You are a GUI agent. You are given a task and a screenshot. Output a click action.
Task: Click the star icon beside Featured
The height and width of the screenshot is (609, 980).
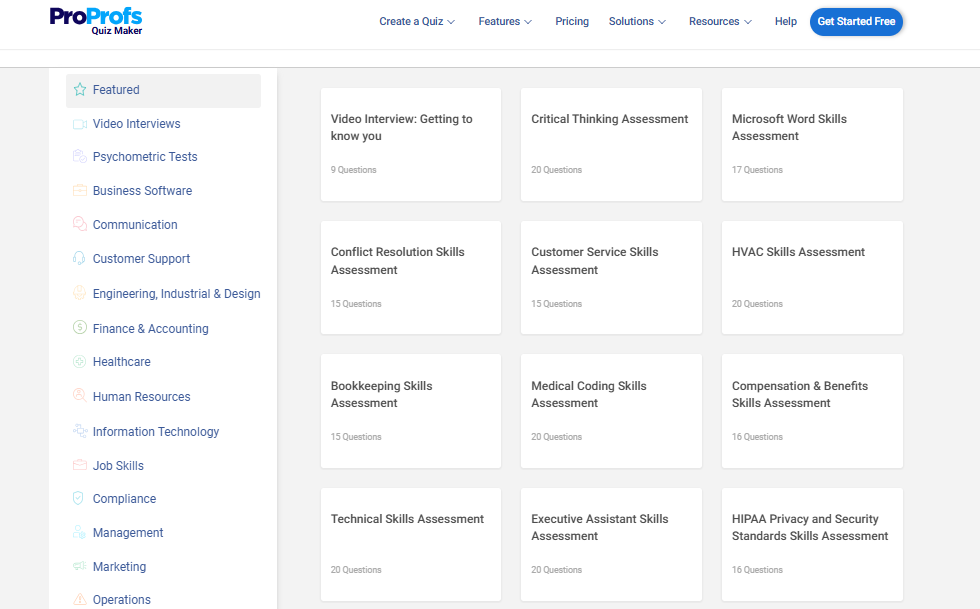tap(80, 90)
